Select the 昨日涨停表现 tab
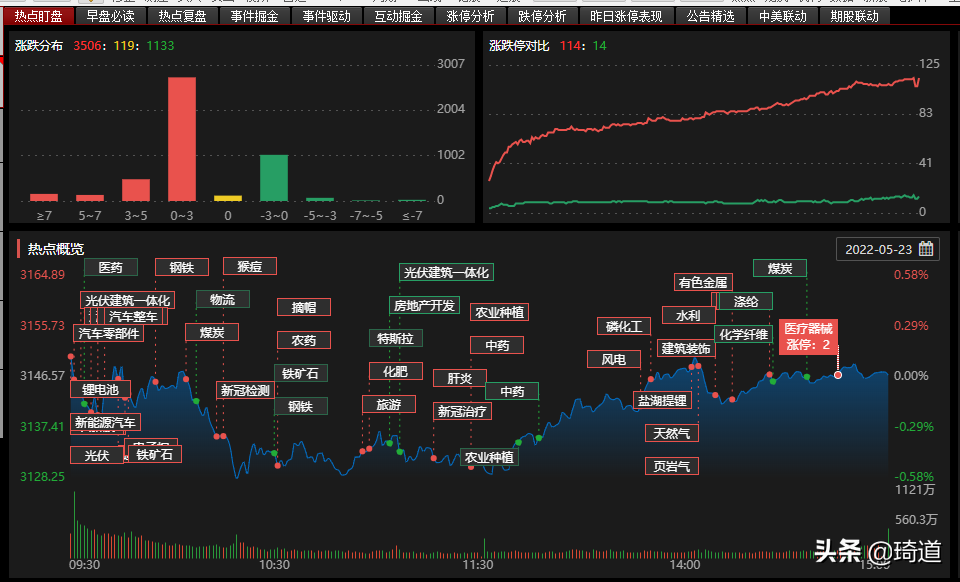 [x=626, y=16]
